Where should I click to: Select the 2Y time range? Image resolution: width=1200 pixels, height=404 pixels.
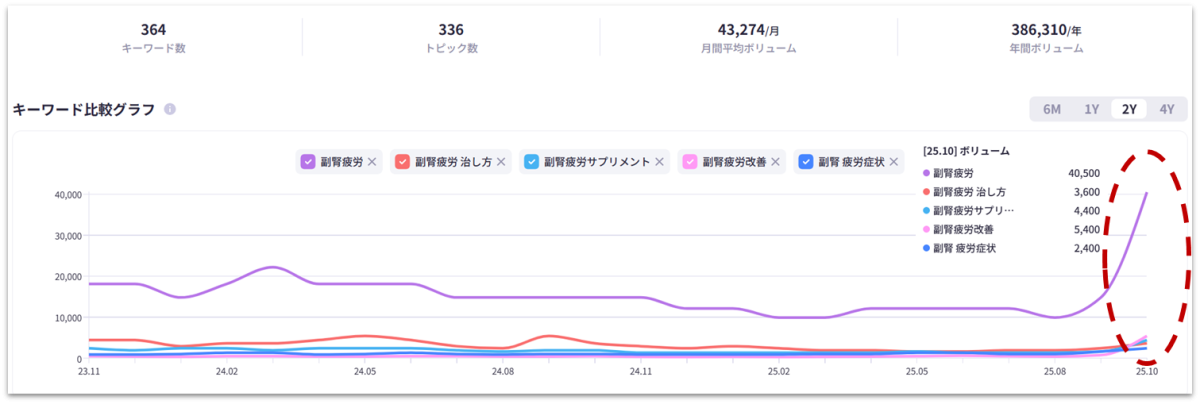pos(1129,110)
